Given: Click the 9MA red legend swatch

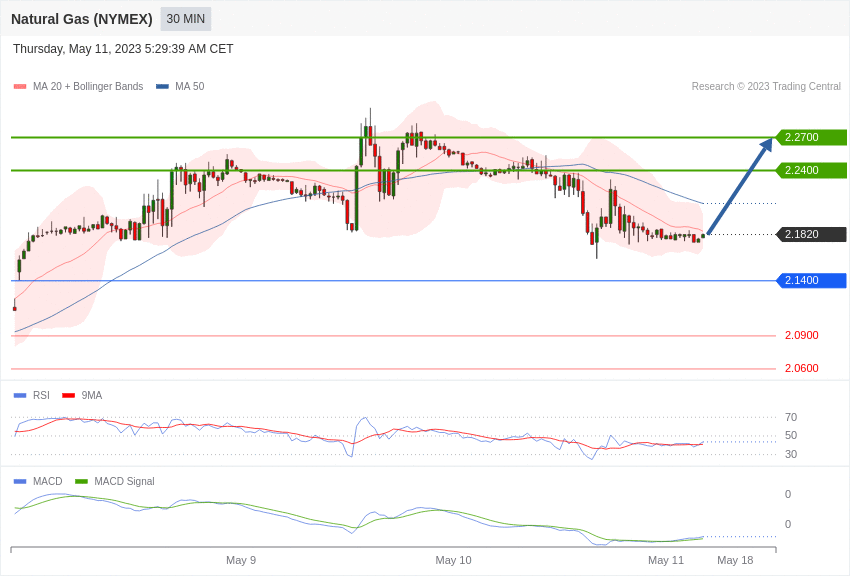Looking at the screenshot, I should (x=69, y=396).
